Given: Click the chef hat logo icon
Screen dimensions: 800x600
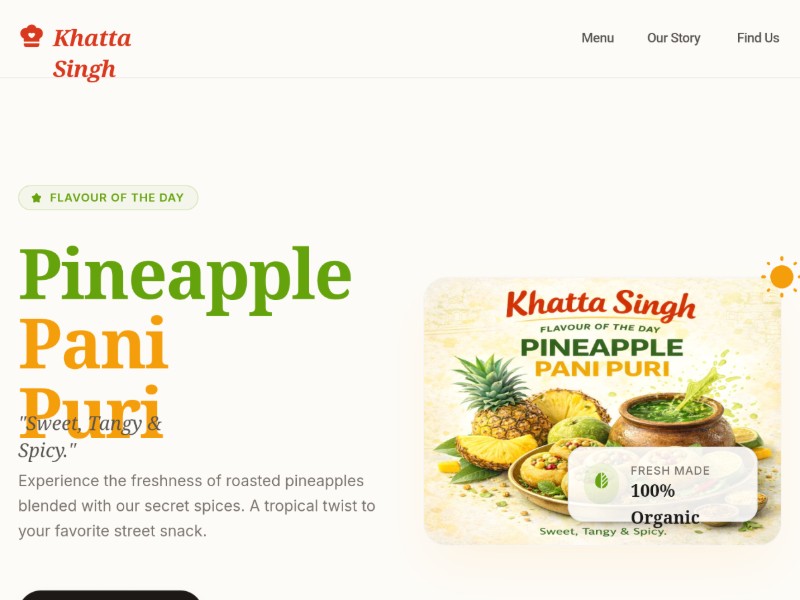Looking at the screenshot, I should click(x=31, y=36).
